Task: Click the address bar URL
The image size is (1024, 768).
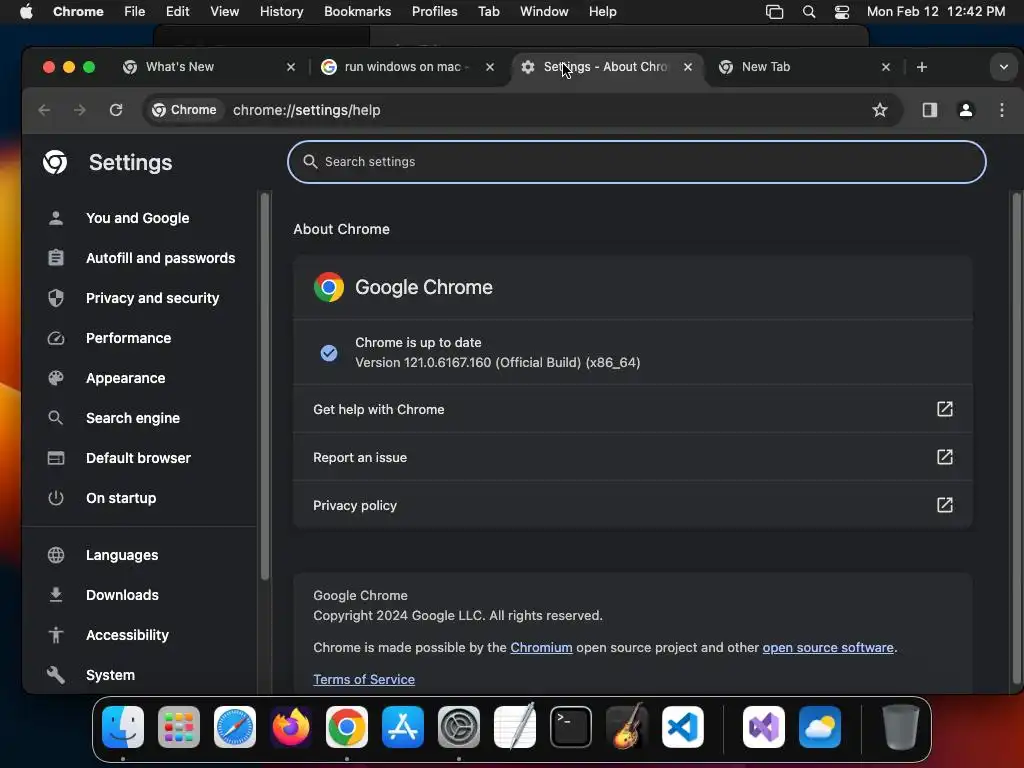Action: point(307,110)
